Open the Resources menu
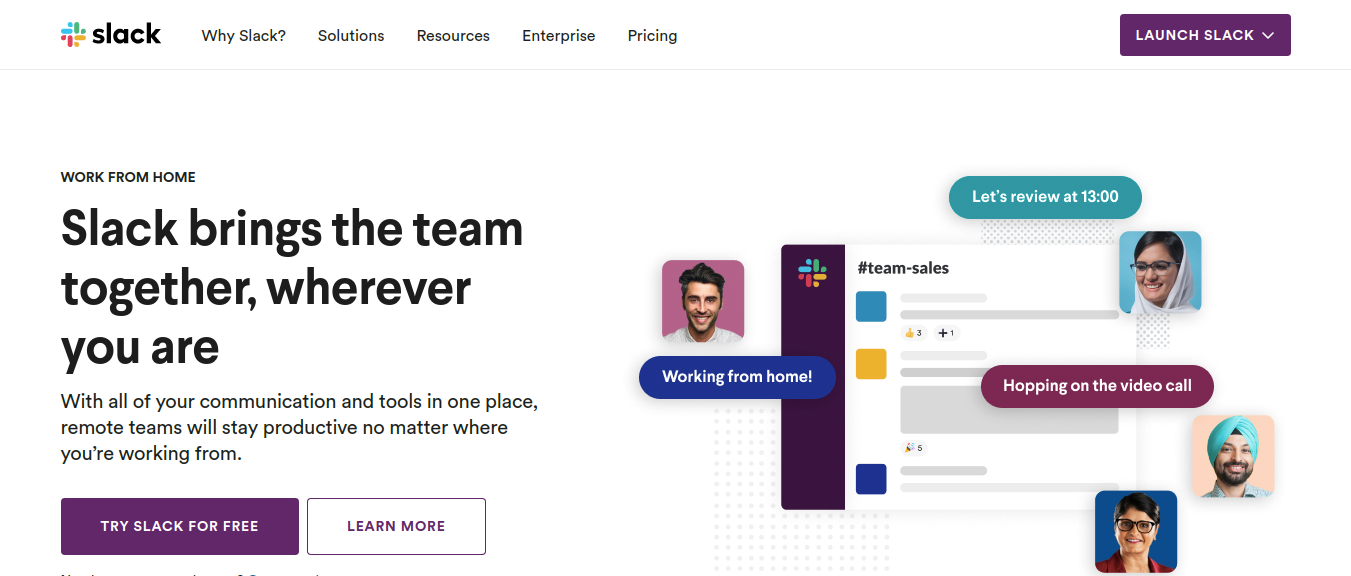Screen dimensions: 1351x576 click(x=453, y=35)
